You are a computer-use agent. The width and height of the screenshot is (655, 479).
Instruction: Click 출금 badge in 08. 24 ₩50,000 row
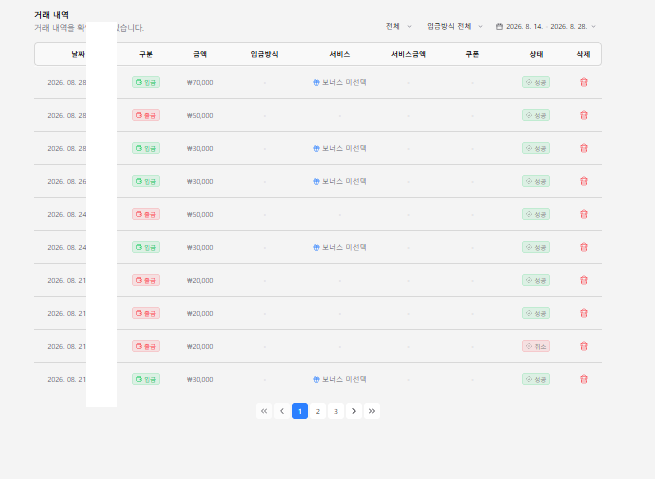point(146,214)
